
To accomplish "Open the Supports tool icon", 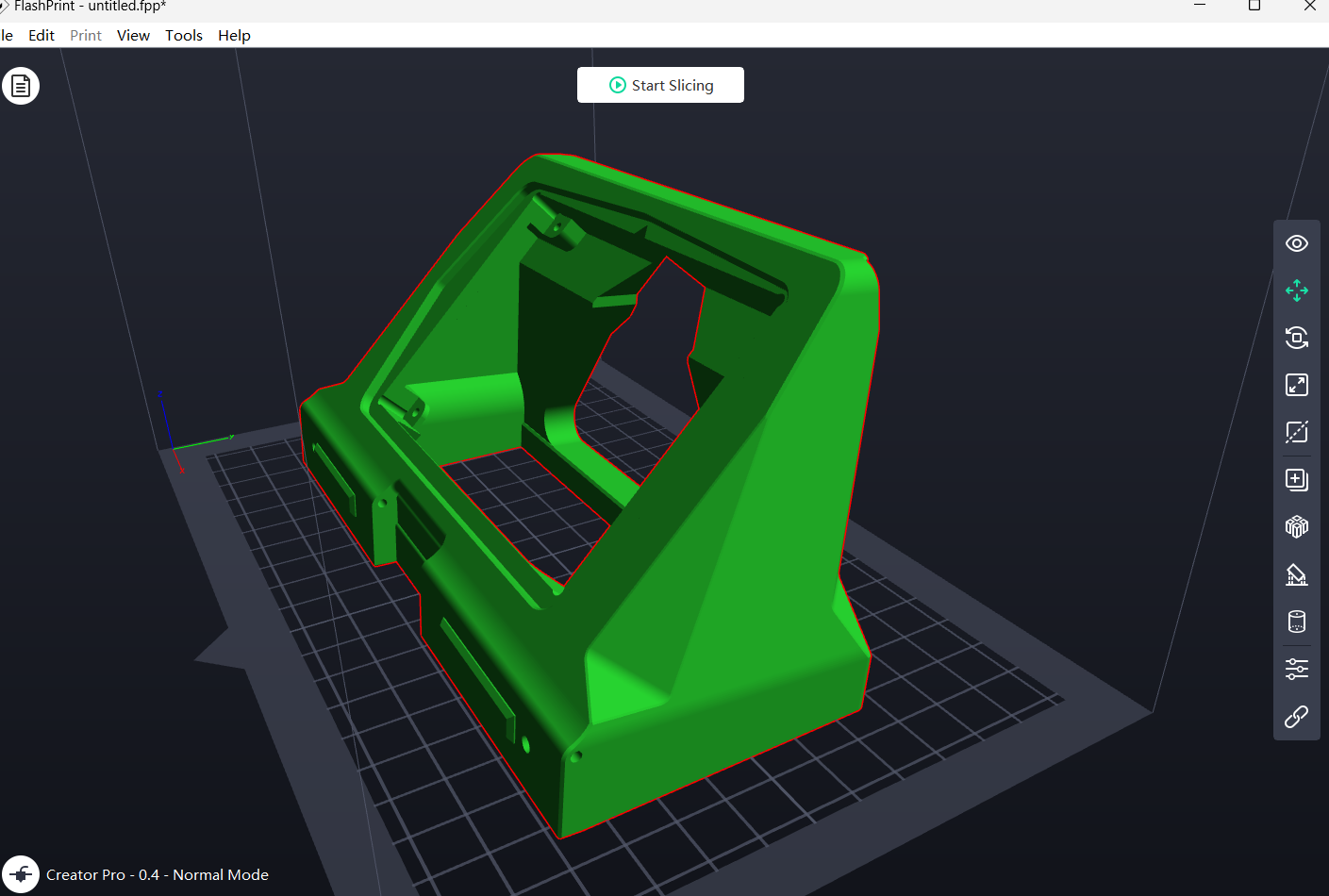I will click(x=1297, y=574).
